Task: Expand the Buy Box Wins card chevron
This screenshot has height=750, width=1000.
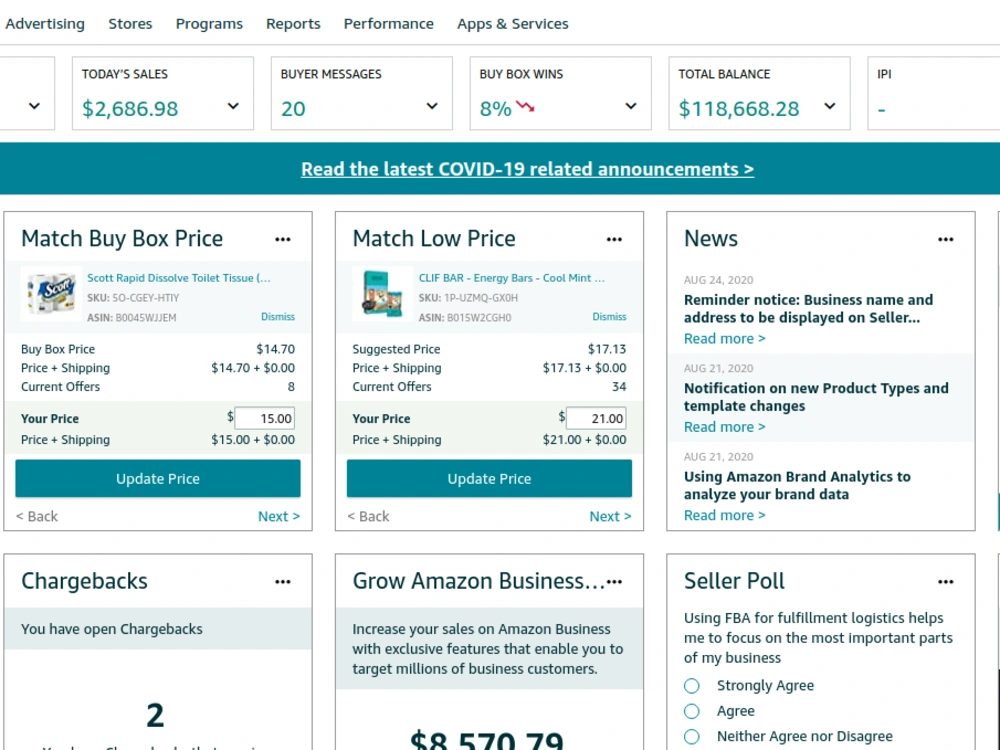Action: pos(631,107)
